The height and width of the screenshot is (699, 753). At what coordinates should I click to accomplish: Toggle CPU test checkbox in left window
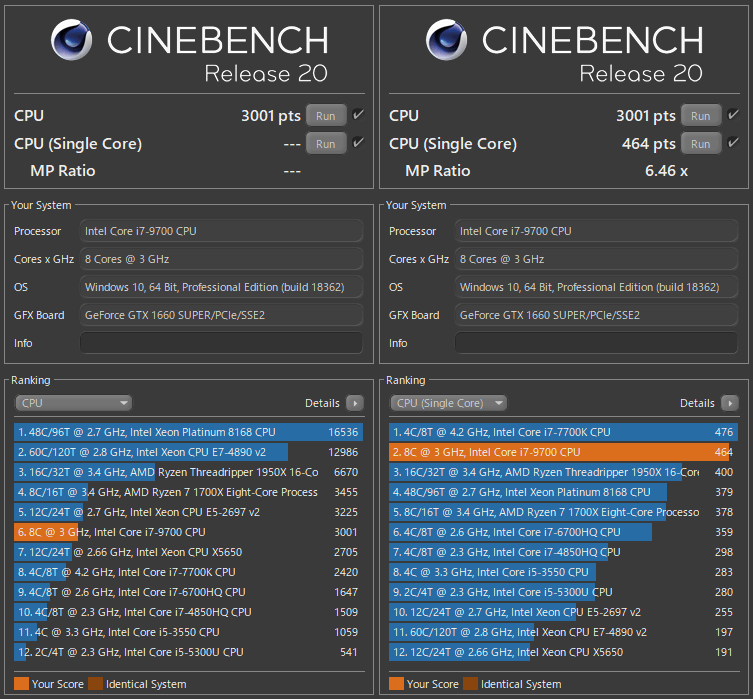point(358,115)
